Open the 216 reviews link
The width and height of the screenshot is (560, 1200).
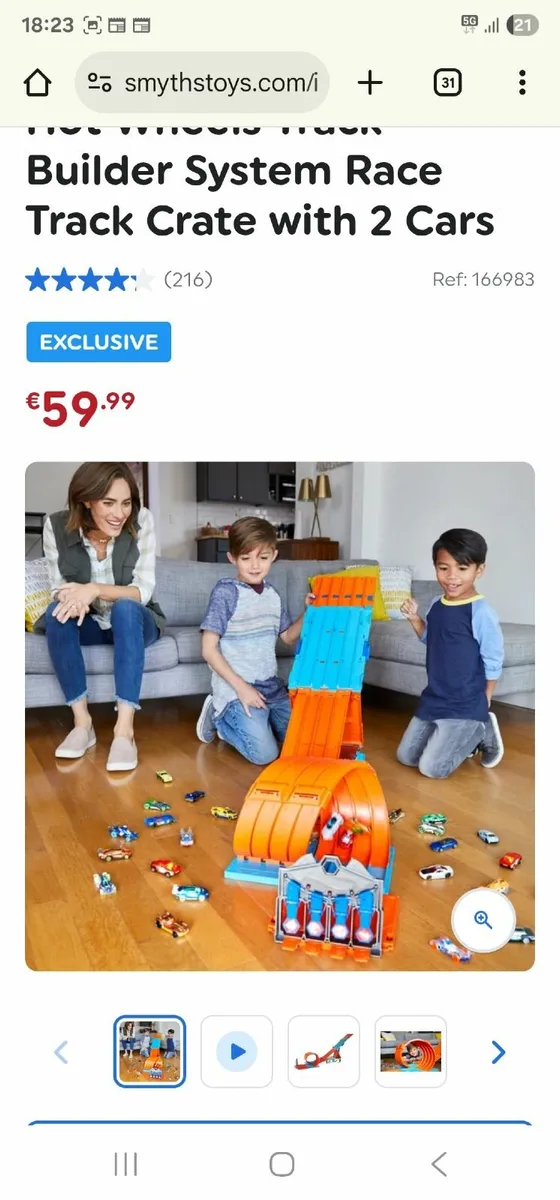point(188,280)
